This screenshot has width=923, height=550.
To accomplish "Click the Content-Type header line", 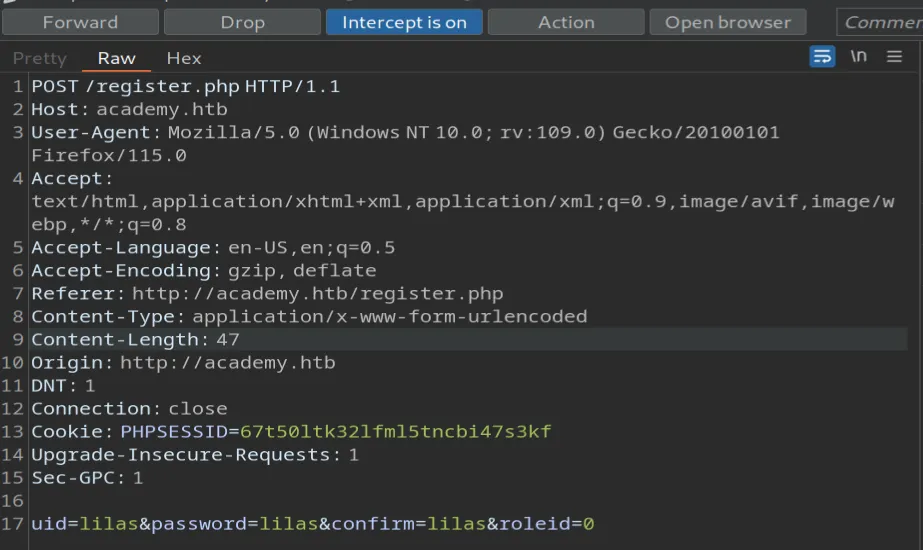I will click(x=309, y=317).
